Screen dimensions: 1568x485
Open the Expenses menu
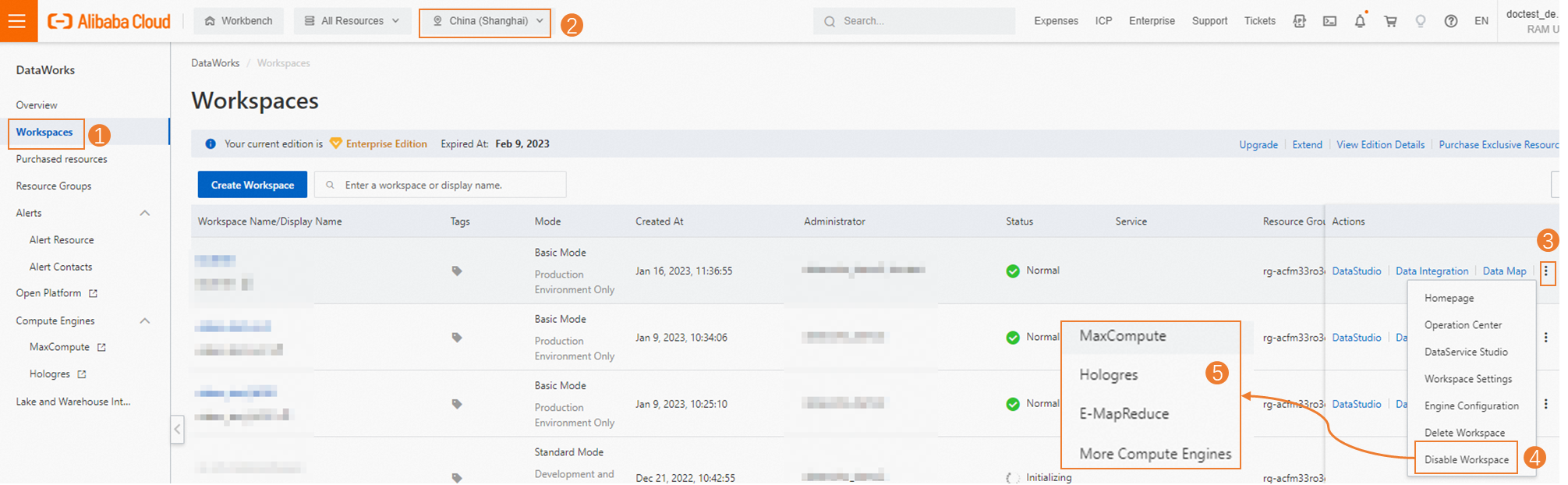coord(1056,21)
